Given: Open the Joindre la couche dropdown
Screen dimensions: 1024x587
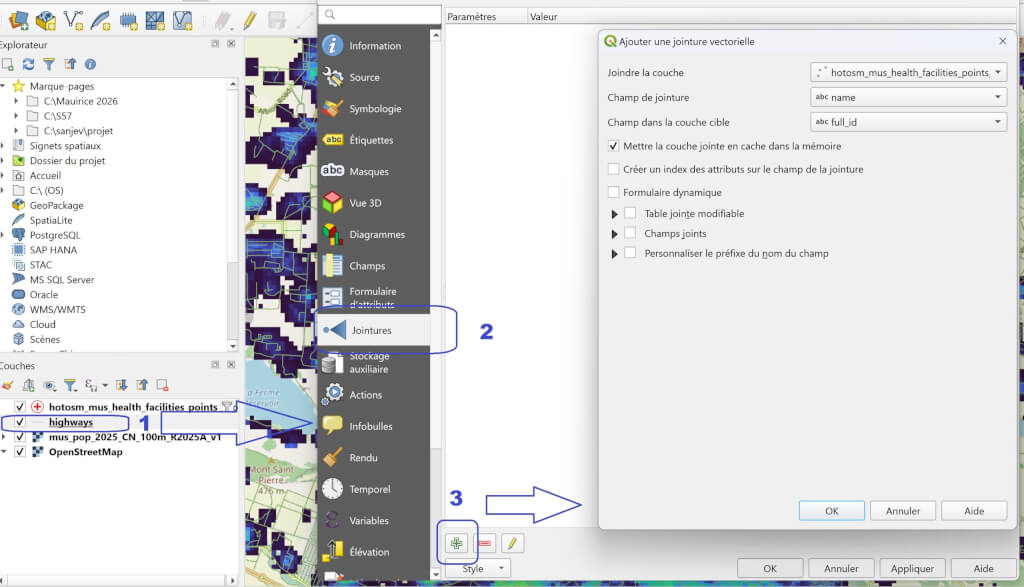Looking at the screenshot, I should pos(907,72).
